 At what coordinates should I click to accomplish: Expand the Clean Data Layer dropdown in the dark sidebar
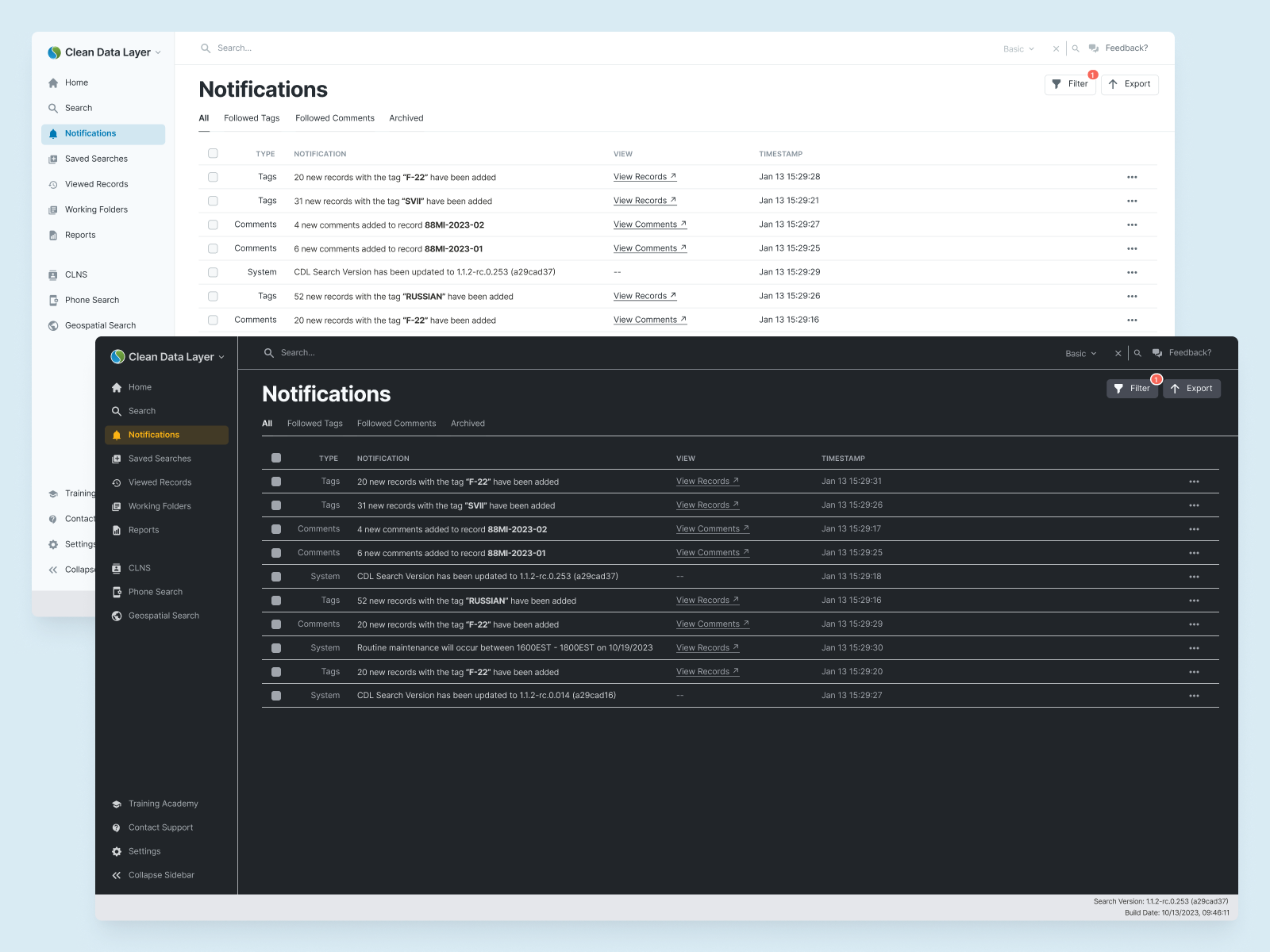point(221,357)
